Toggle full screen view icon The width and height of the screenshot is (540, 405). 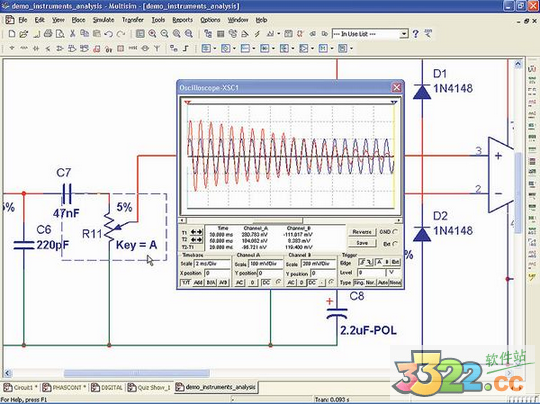[140, 34]
